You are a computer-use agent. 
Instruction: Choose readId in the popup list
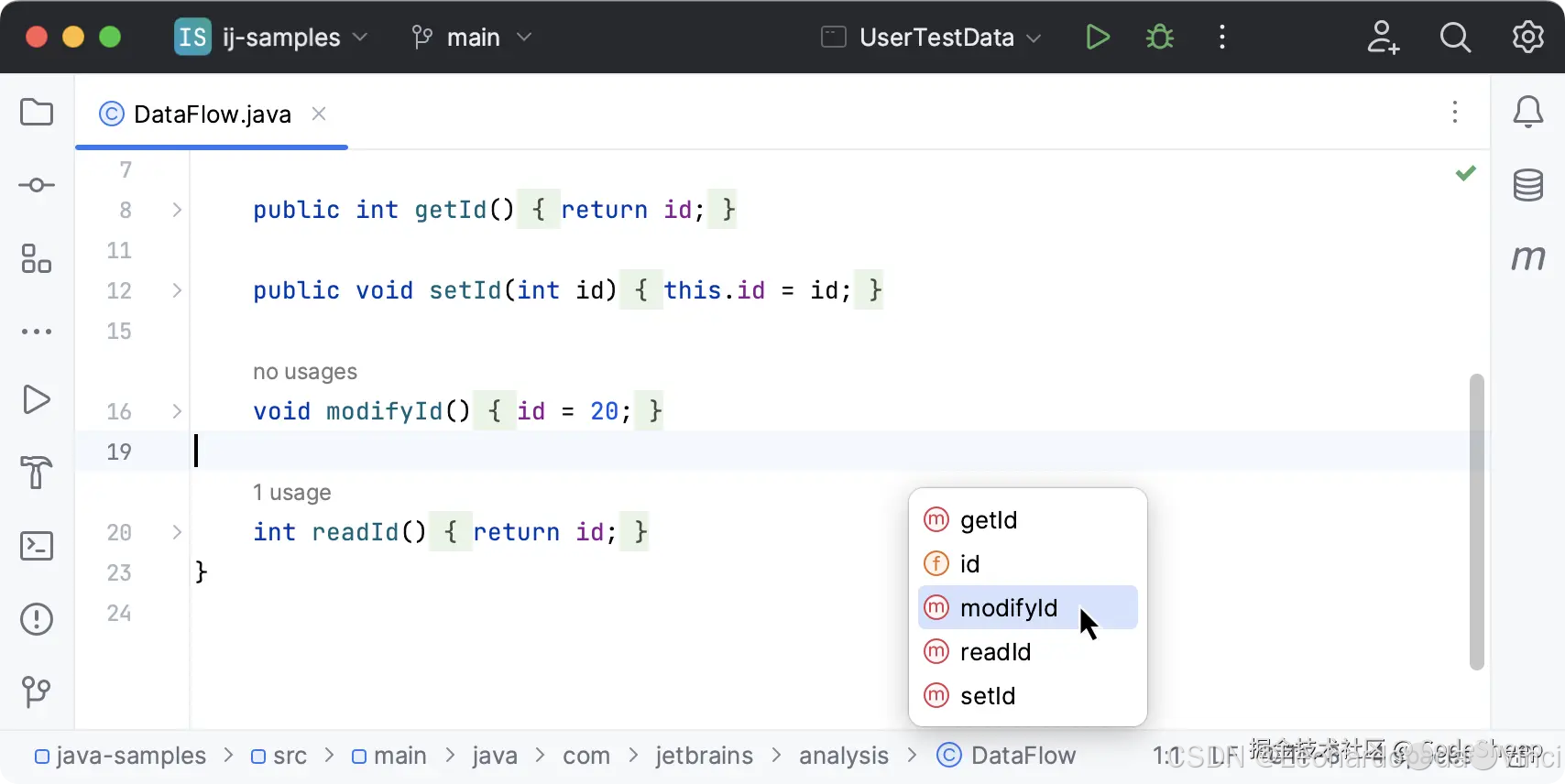(x=1027, y=652)
